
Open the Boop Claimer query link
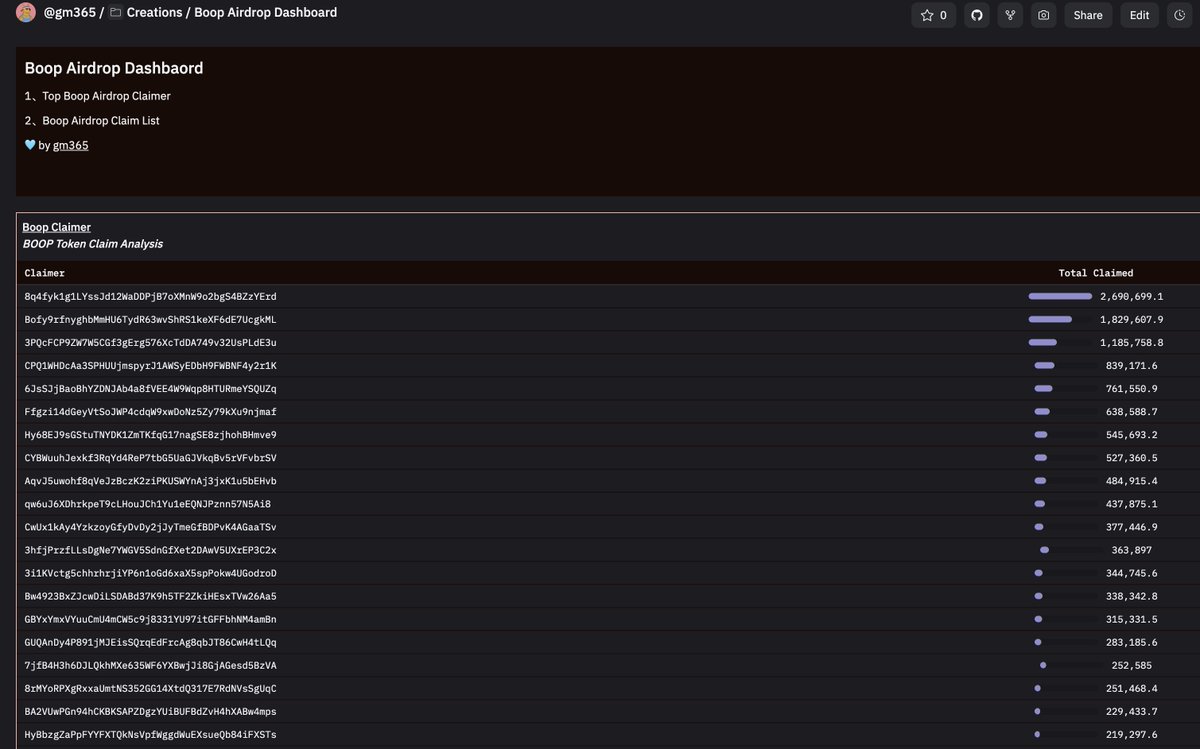tap(56, 227)
